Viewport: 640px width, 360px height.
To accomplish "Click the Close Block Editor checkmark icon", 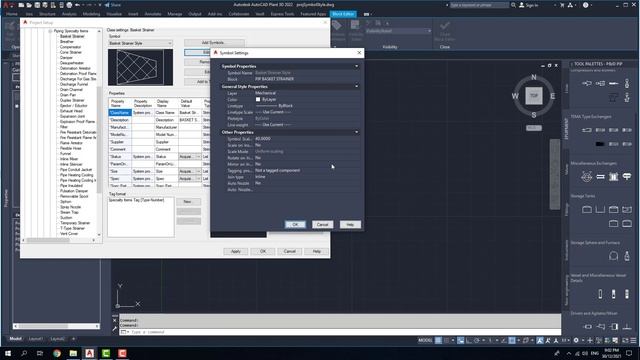I will (445, 26).
